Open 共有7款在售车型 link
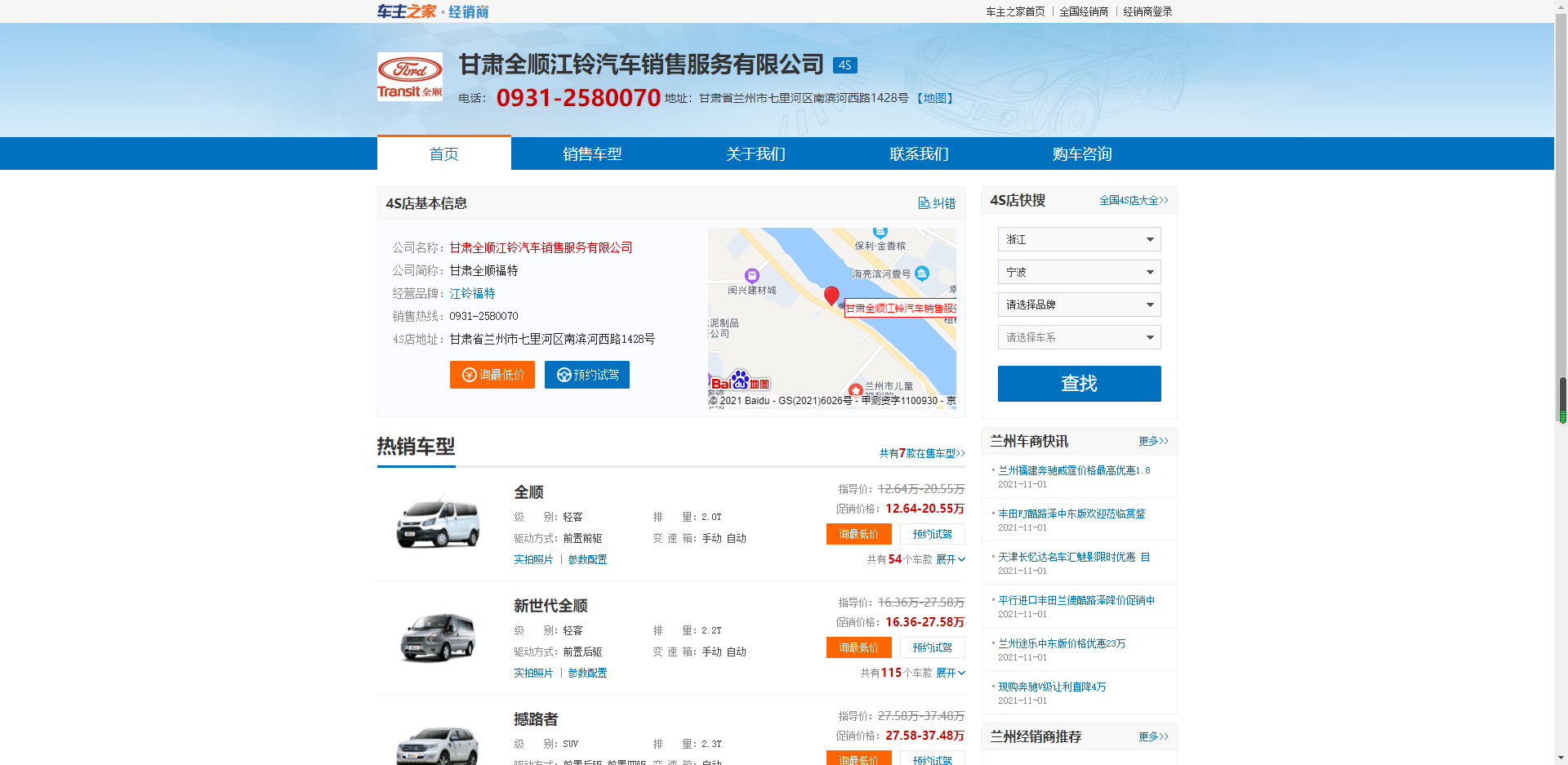 pyautogui.click(x=922, y=453)
